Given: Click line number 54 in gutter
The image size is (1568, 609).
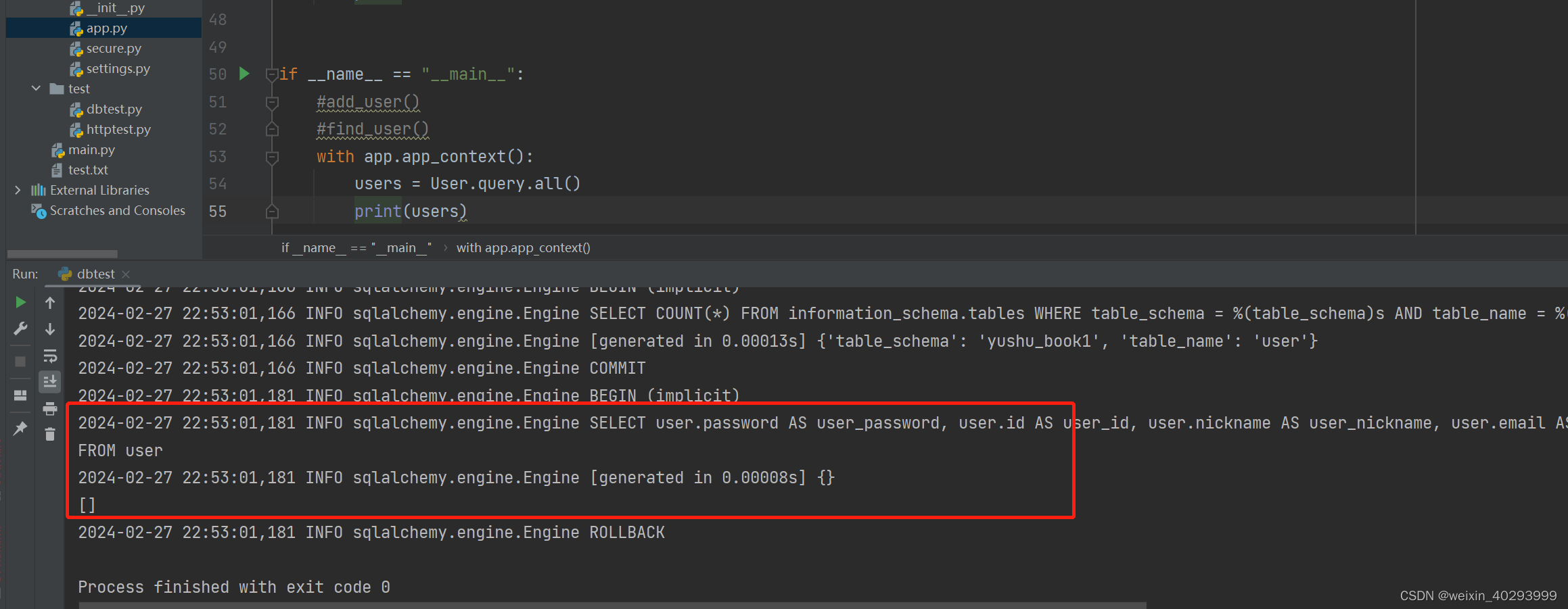Looking at the screenshot, I should (218, 184).
